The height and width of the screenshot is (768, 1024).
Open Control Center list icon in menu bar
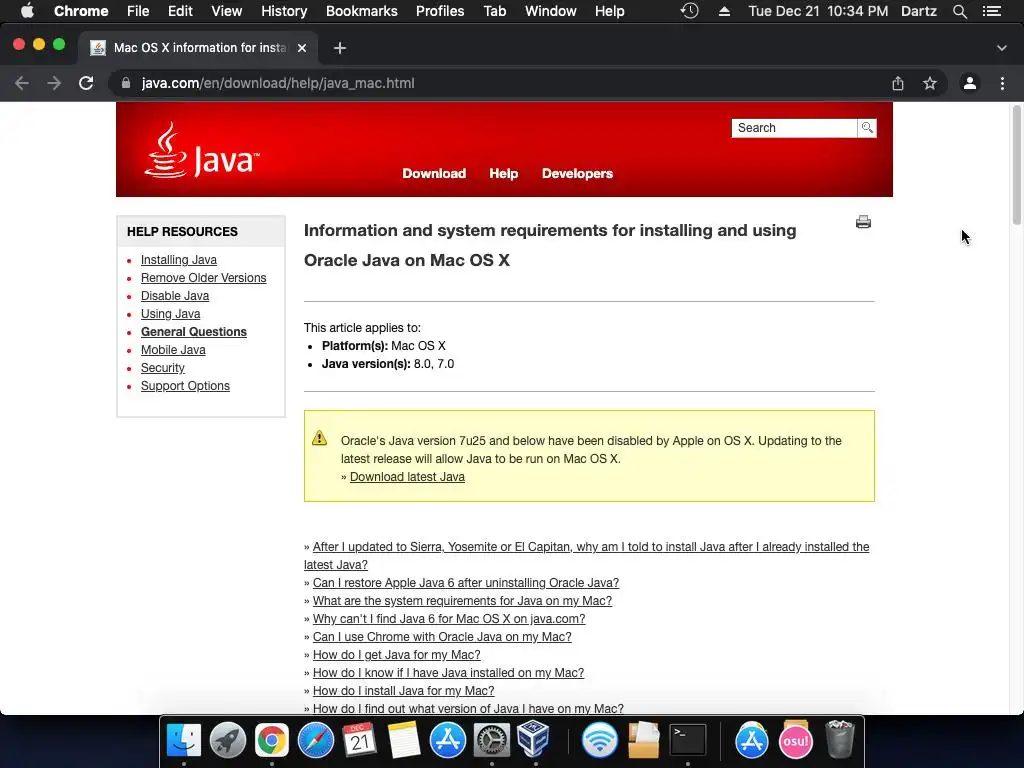coord(992,11)
